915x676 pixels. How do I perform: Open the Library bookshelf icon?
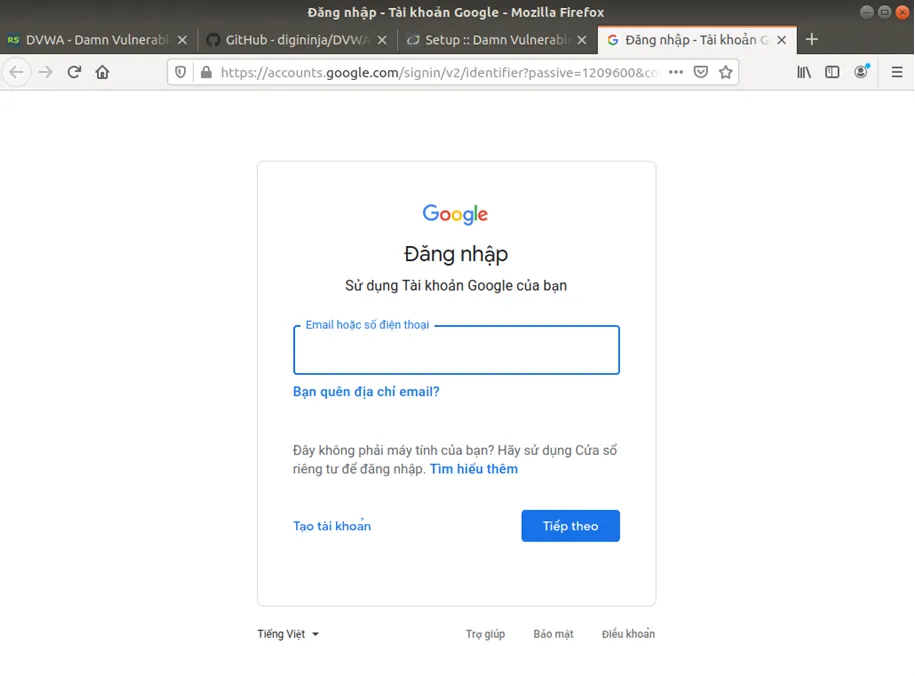click(804, 72)
